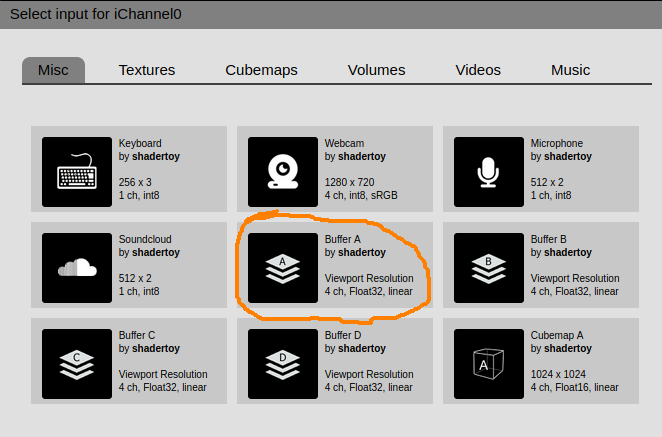This screenshot has width=662, height=437.
Task: Switch to the Misc tab
Action: click(x=53, y=70)
